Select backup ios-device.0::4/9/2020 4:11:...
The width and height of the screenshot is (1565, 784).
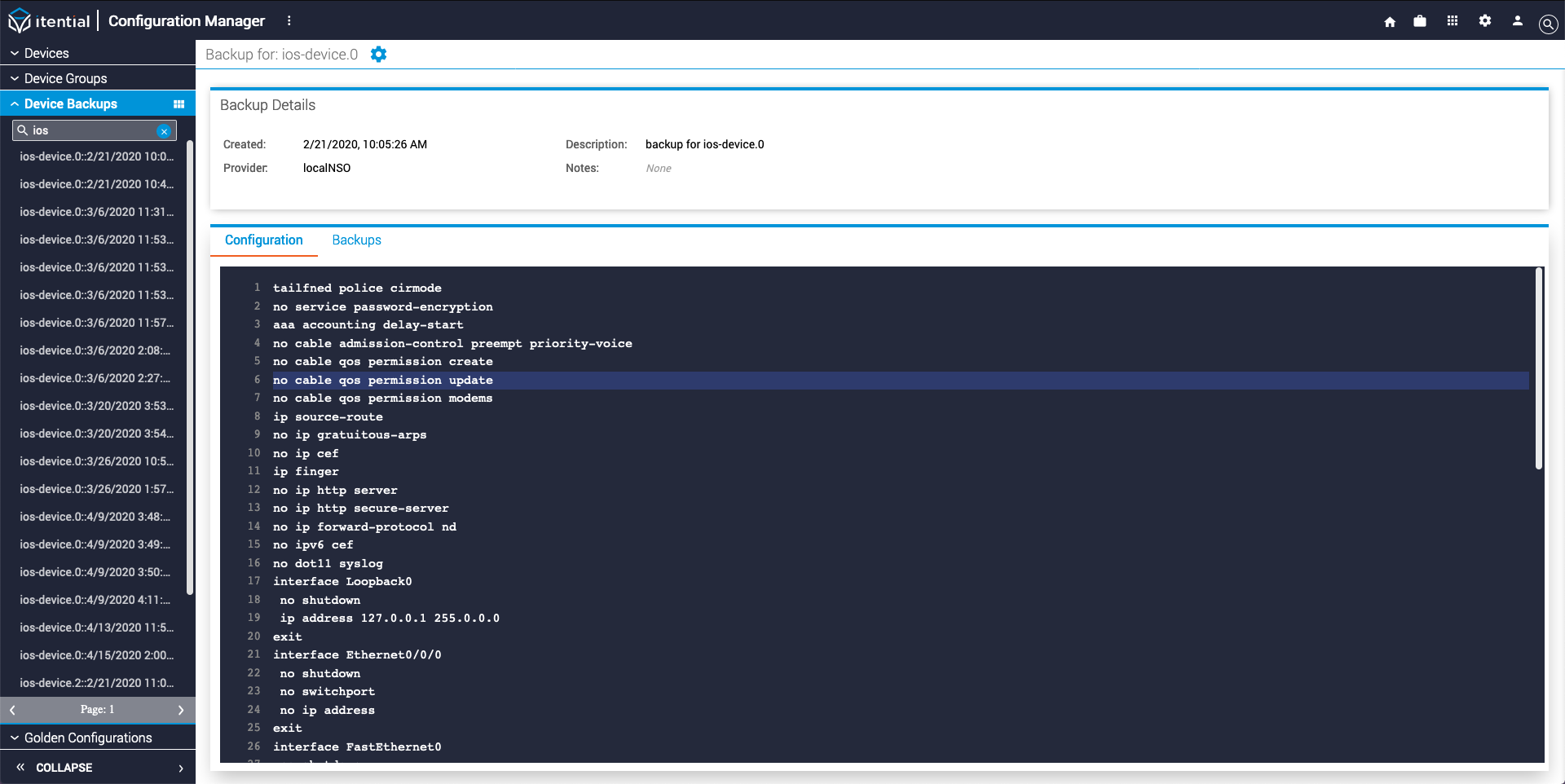[x=94, y=600]
